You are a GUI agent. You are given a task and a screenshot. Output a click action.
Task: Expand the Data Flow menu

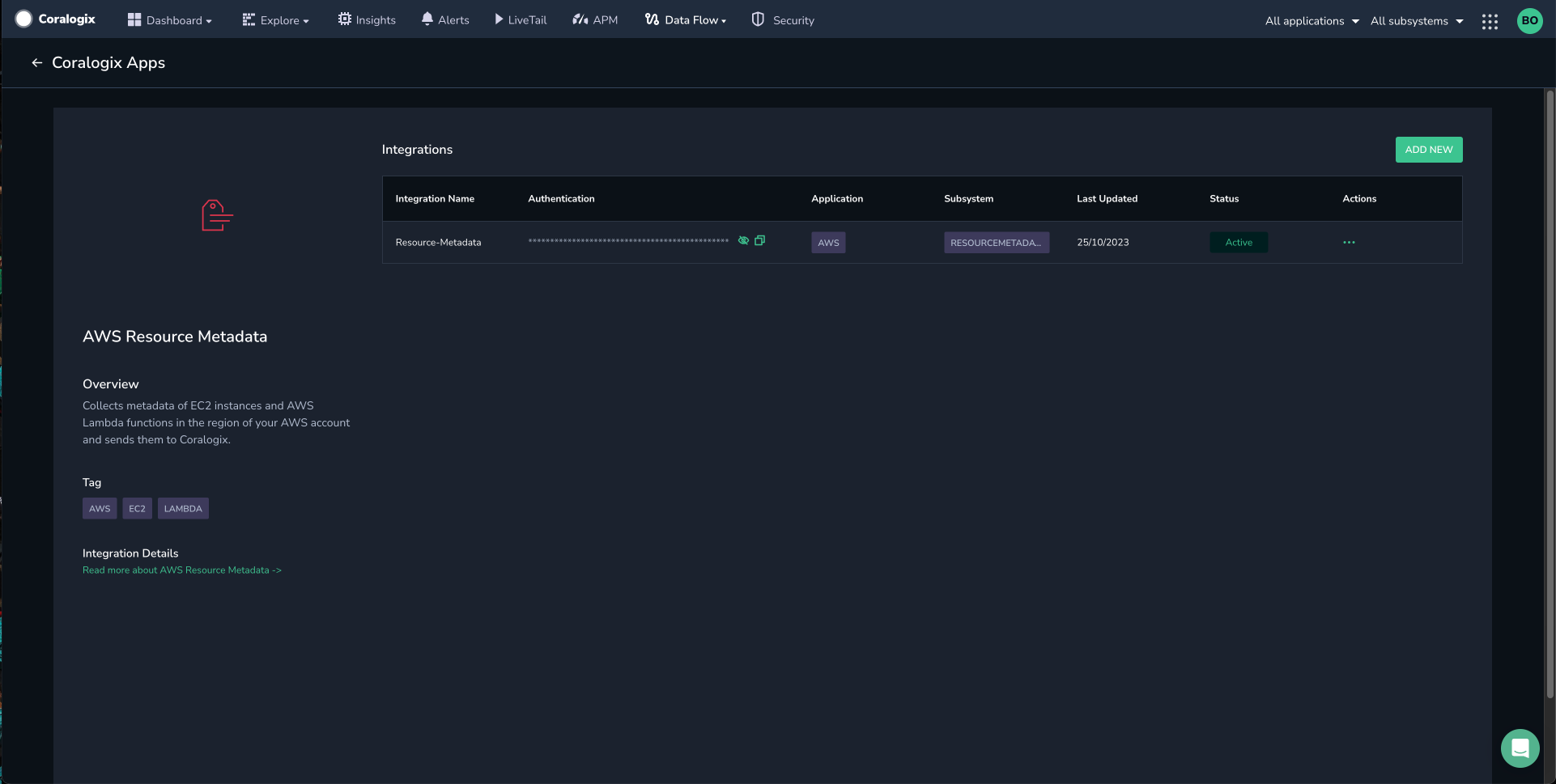[686, 20]
